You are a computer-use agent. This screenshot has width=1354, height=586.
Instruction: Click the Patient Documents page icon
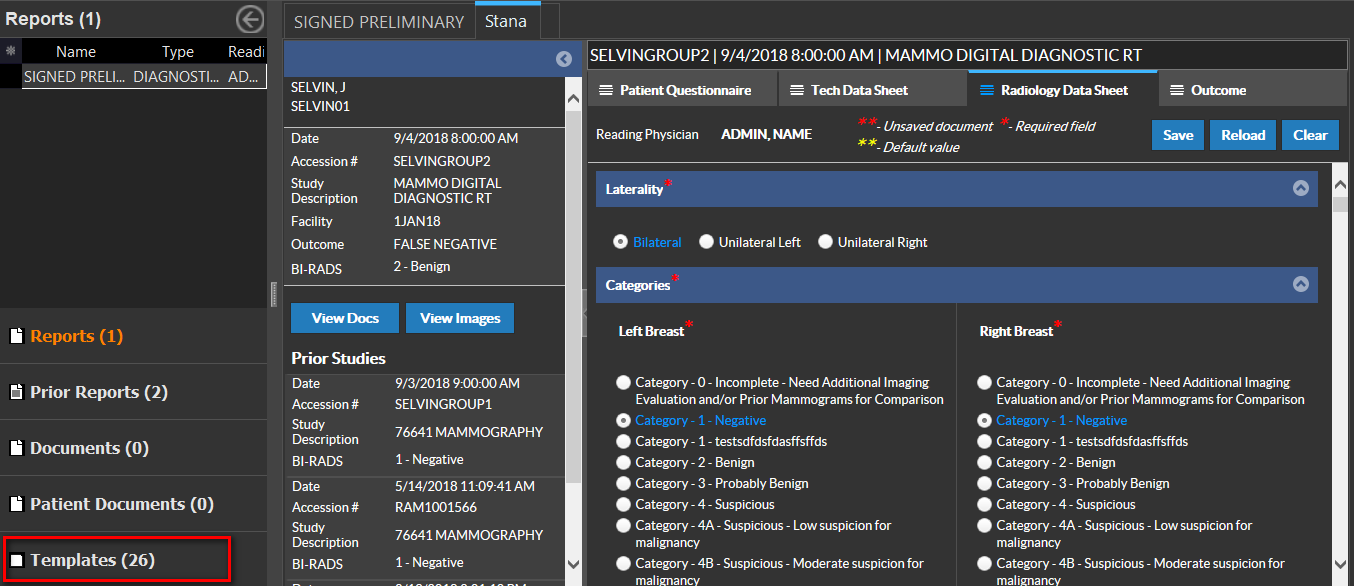[16, 504]
